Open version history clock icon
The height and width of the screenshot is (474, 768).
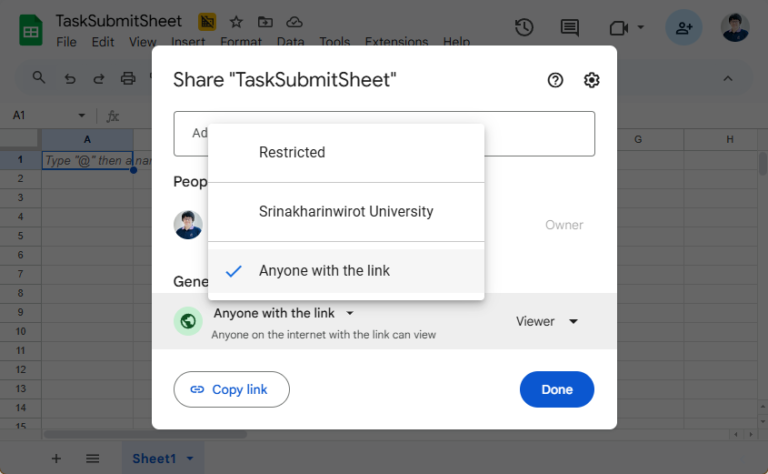(x=524, y=27)
